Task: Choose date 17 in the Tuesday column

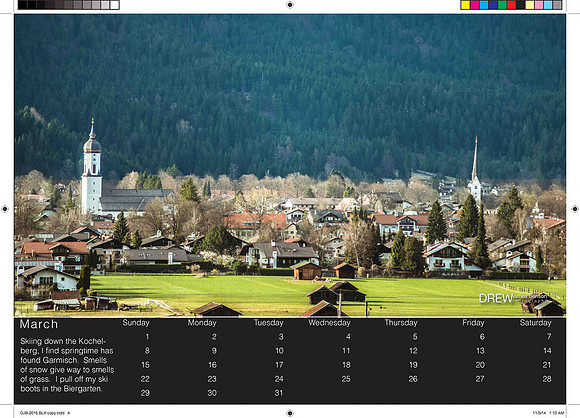Action: tap(279, 365)
